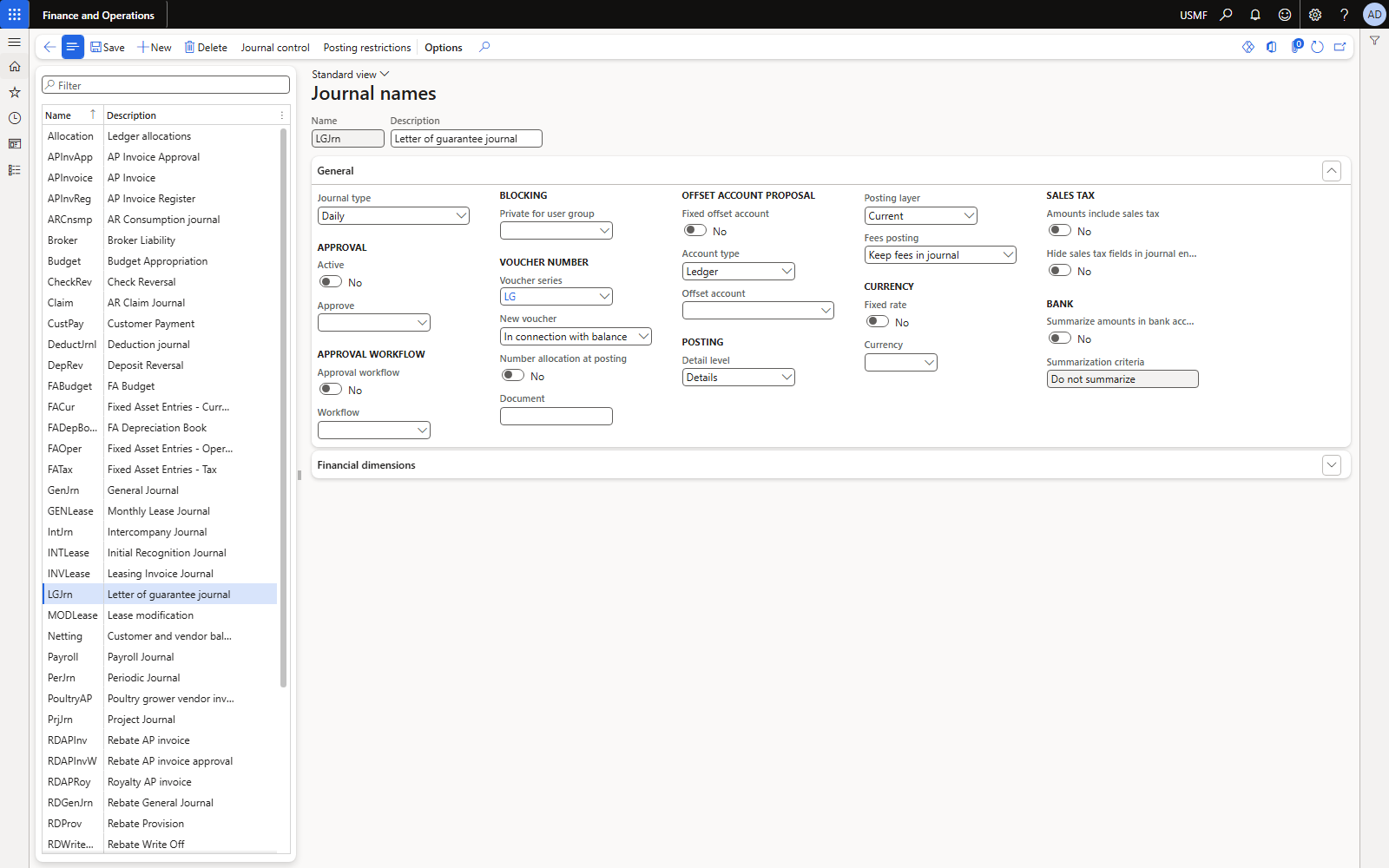
Task: Refresh the page with the circular arrow icon
Action: coord(1317,47)
